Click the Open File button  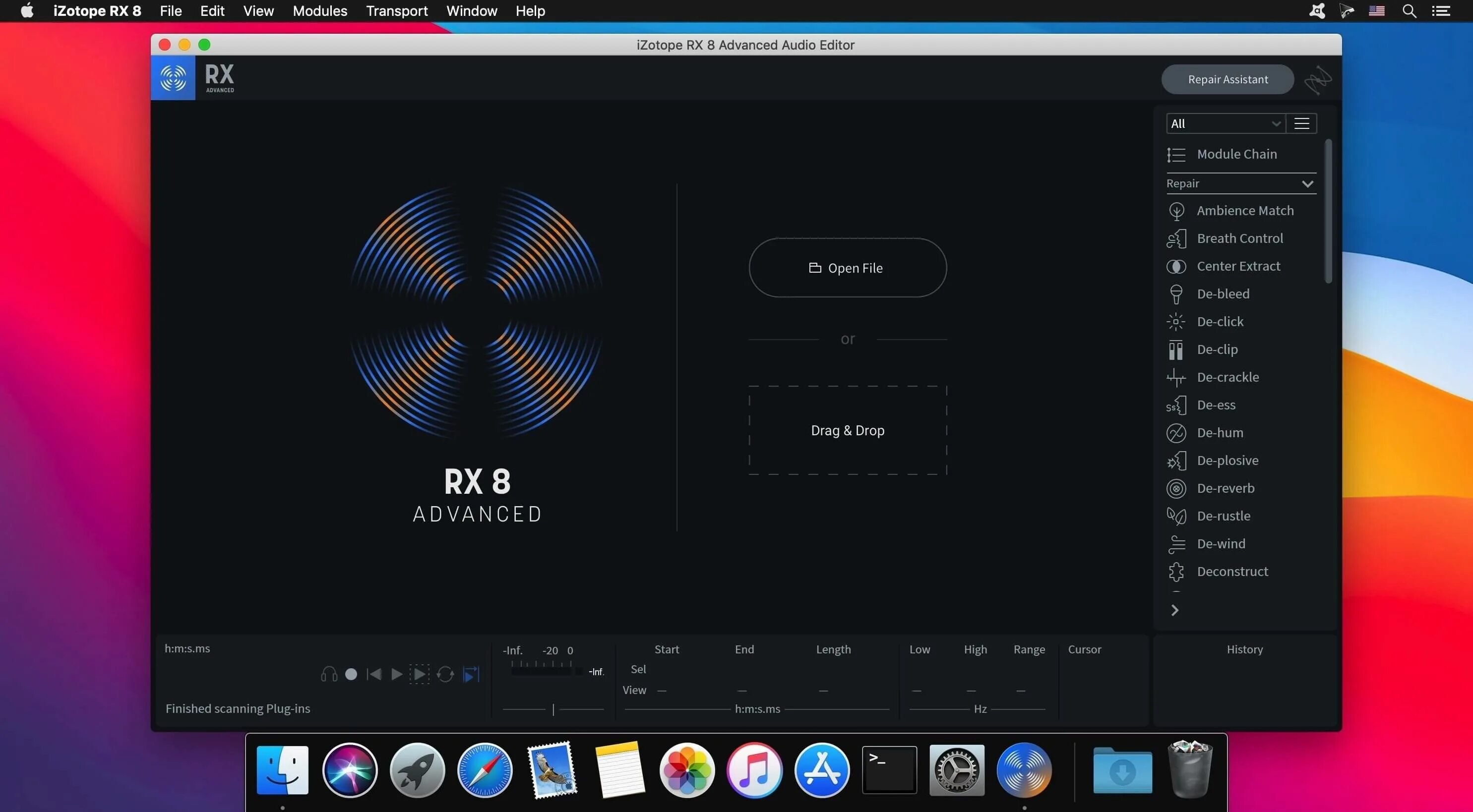coord(847,267)
